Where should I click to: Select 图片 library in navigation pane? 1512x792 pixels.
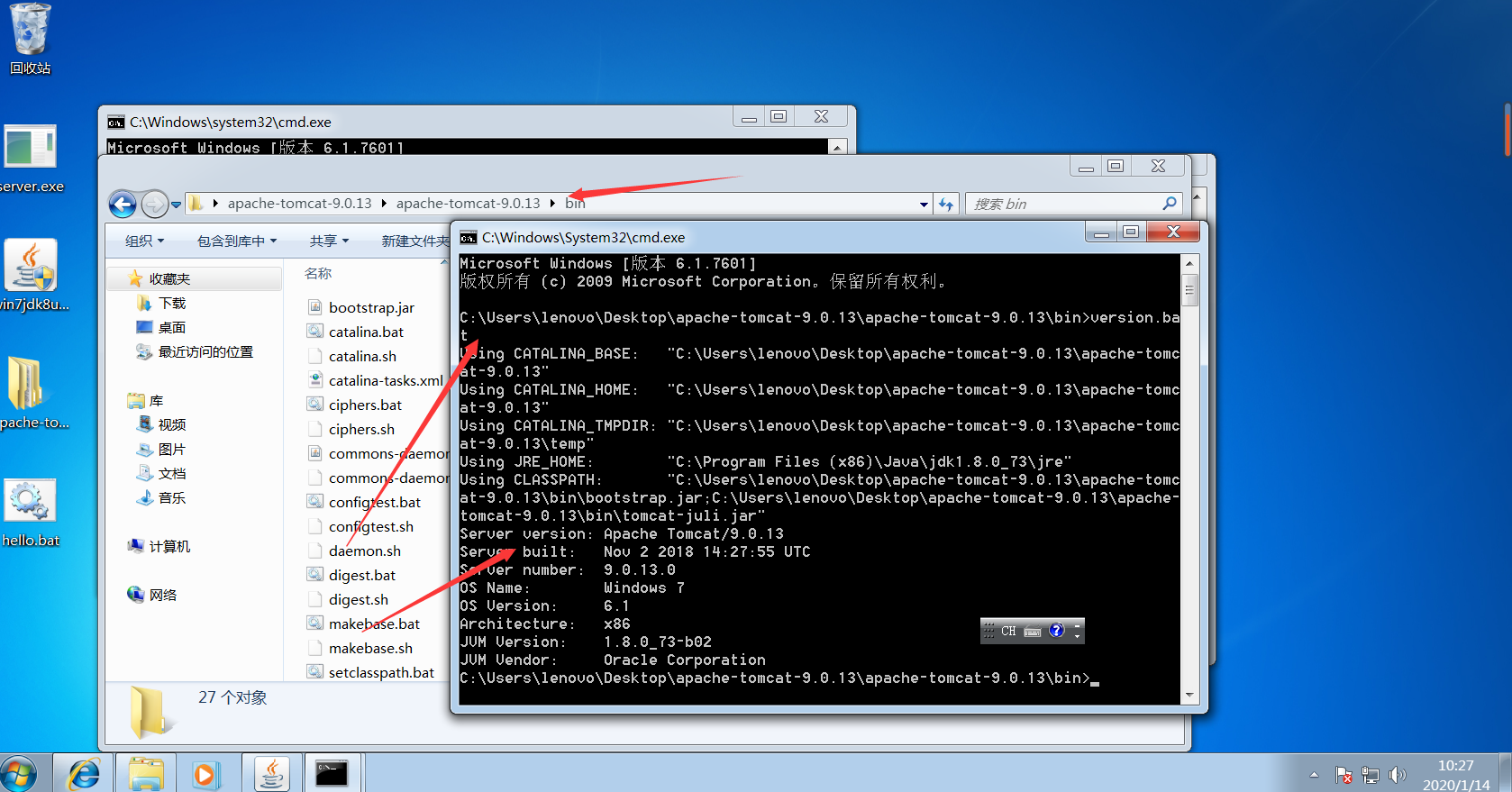point(171,449)
